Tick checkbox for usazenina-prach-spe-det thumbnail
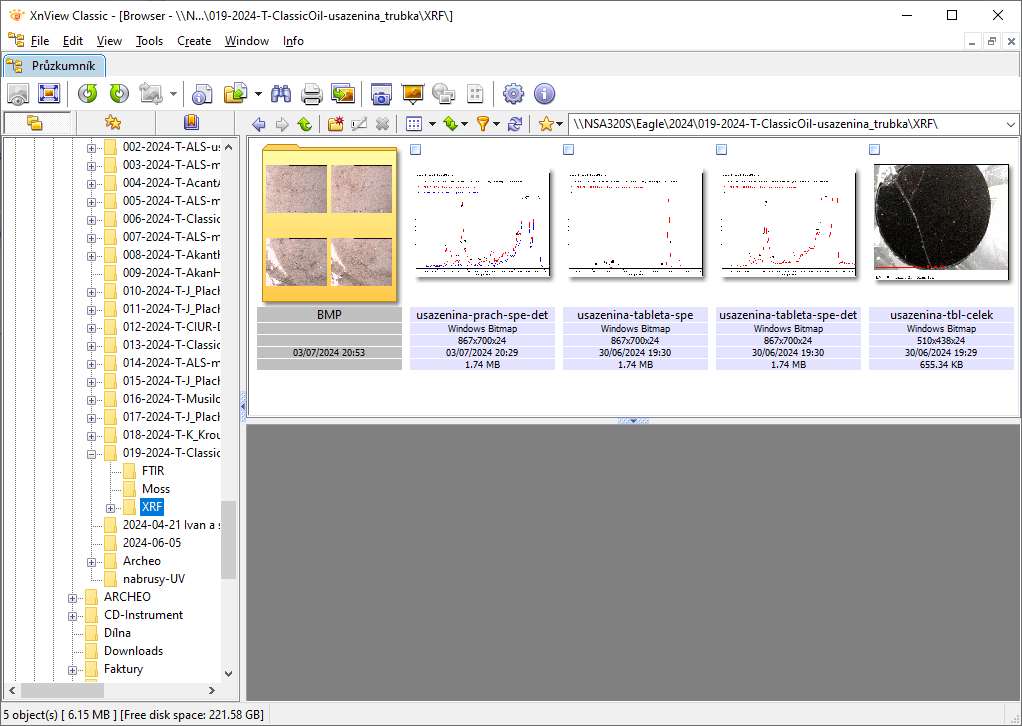Image resolution: width=1022 pixels, height=726 pixels. tap(416, 149)
